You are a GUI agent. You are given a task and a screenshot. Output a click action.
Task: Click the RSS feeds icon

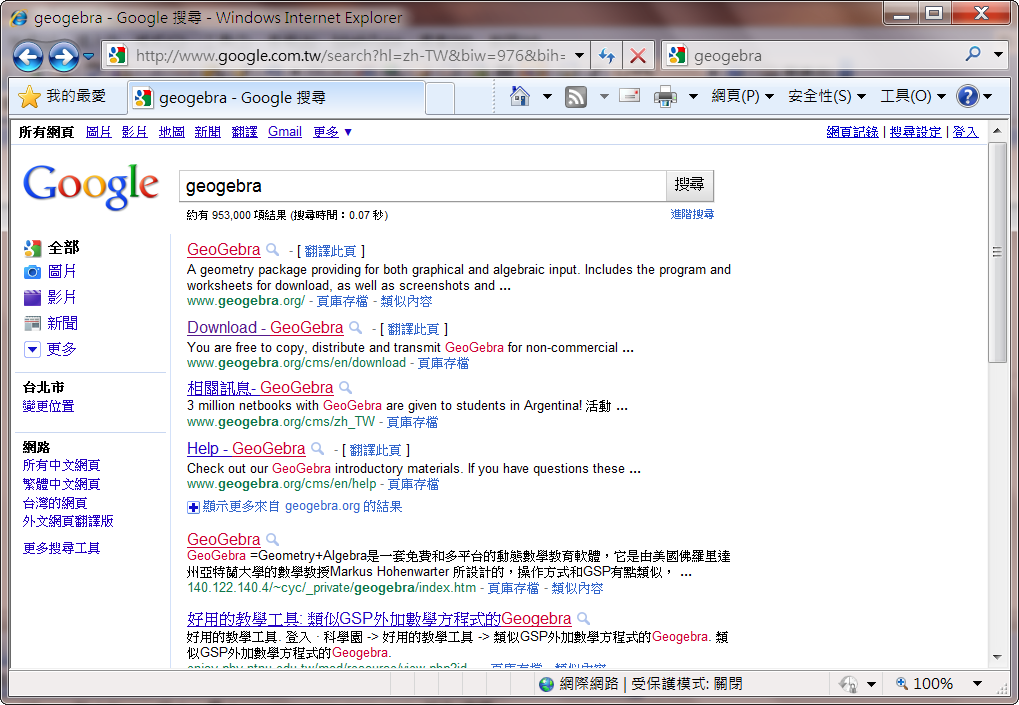coord(576,97)
